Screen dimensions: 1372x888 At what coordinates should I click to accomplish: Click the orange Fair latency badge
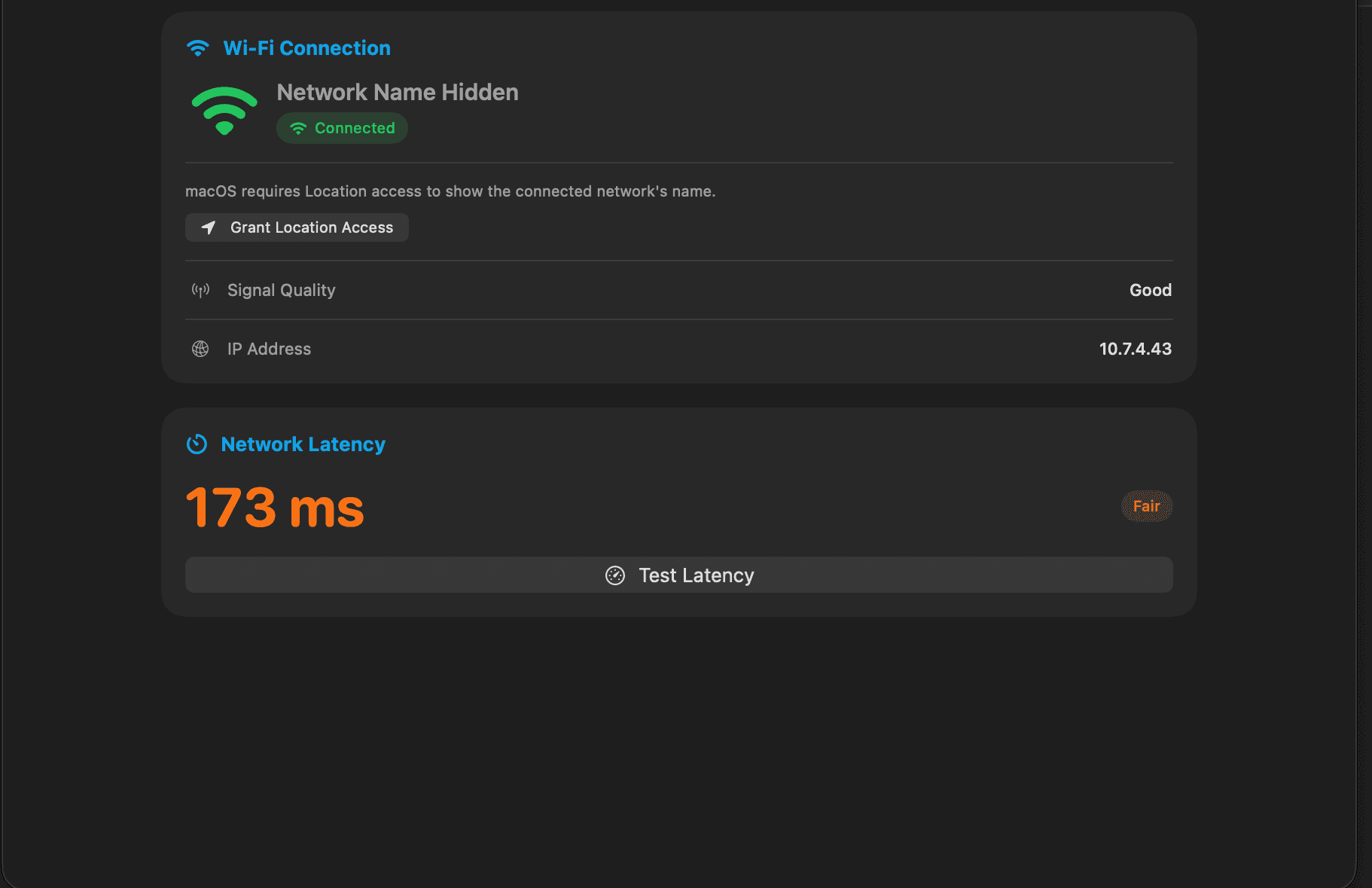[1147, 506]
